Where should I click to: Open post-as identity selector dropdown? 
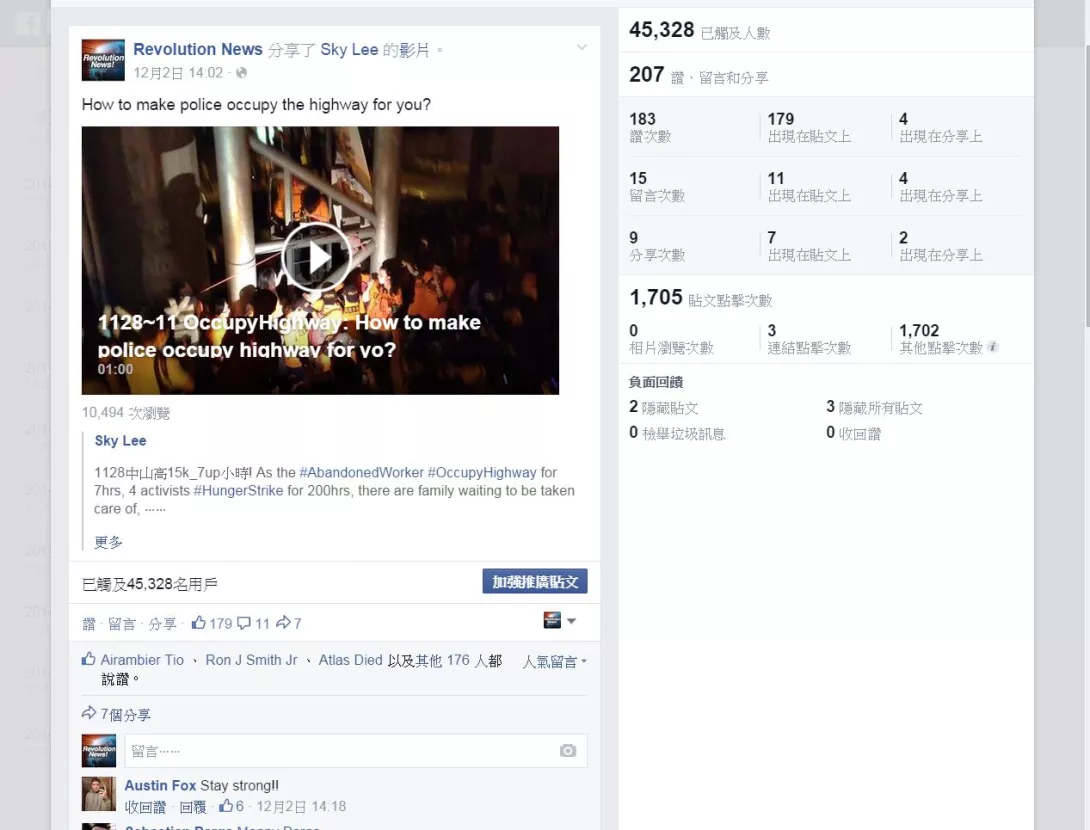560,620
